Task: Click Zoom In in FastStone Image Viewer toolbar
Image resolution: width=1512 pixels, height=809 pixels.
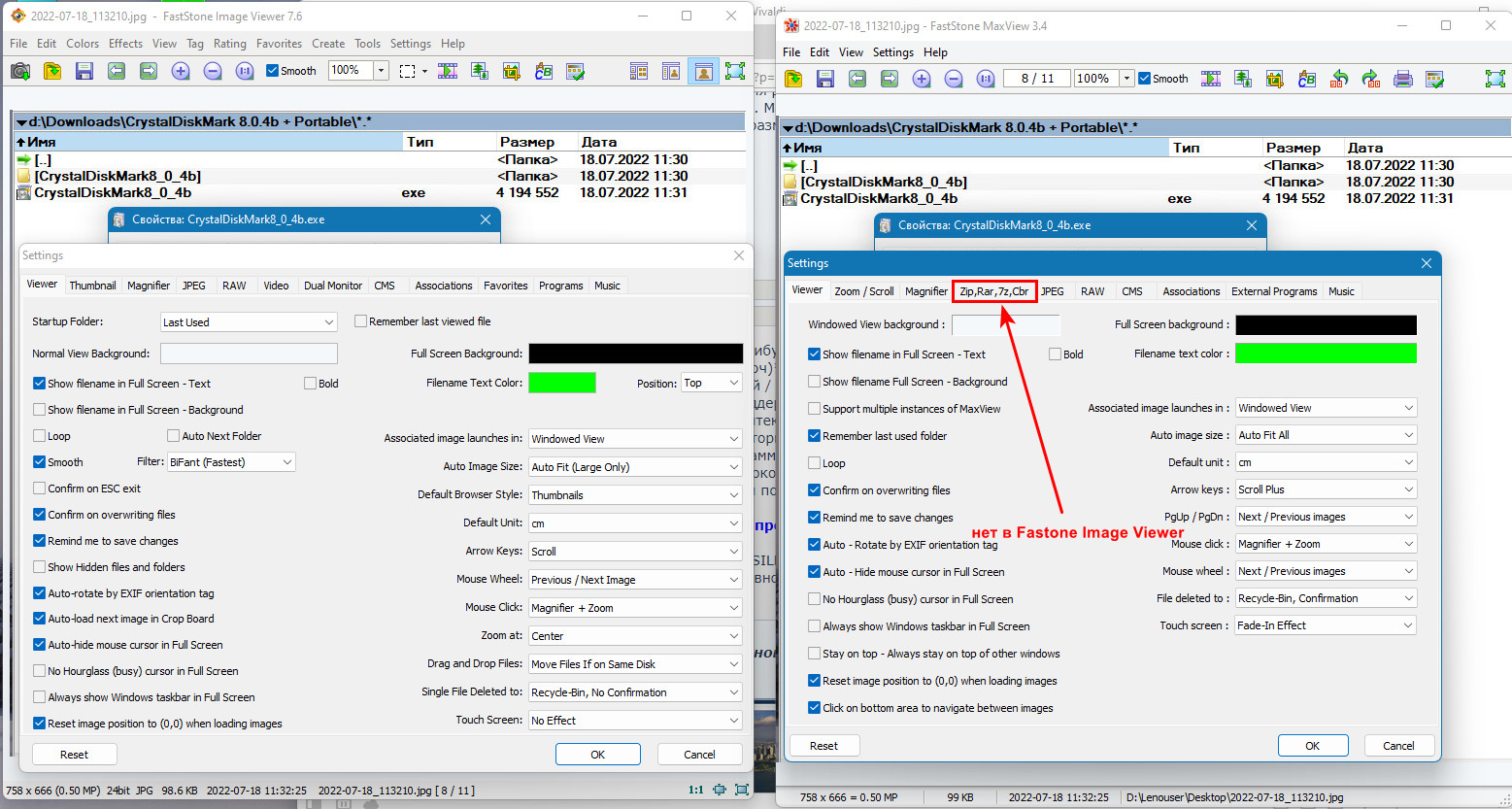Action: point(181,71)
